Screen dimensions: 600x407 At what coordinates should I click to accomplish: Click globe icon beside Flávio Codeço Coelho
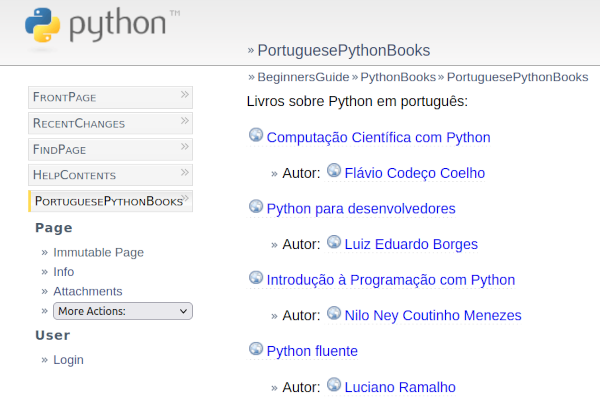(334, 170)
